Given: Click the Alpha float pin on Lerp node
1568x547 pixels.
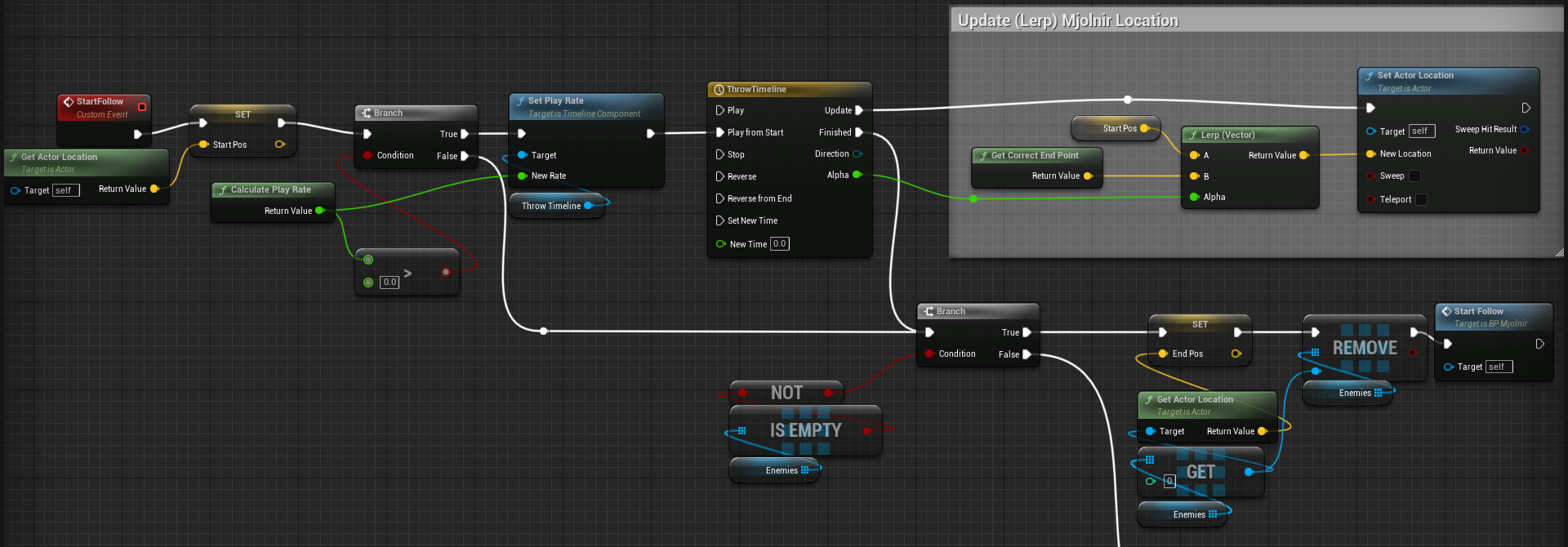Looking at the screenshot, I should coord(1195,197).
